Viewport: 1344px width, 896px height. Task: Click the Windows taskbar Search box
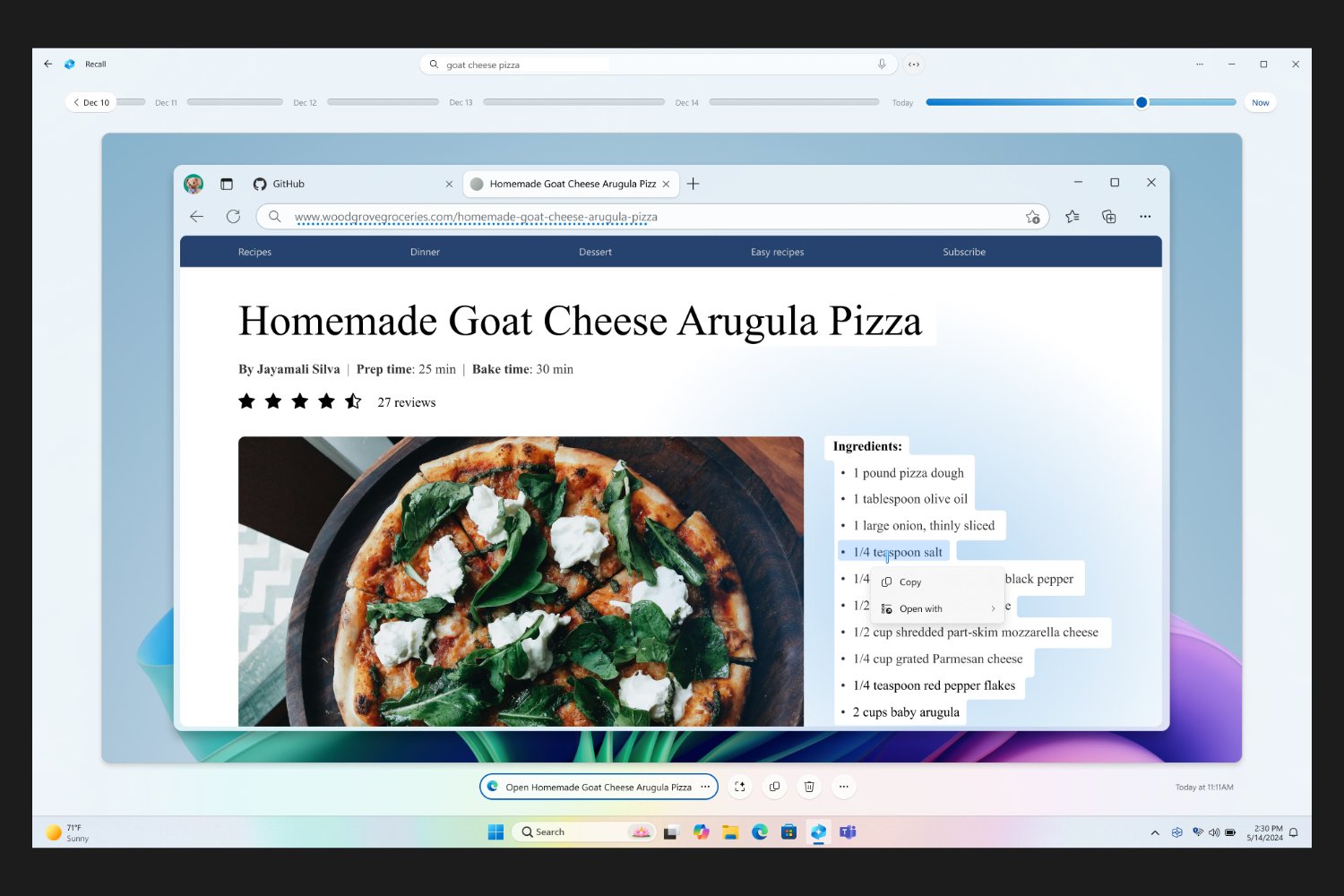tap(584, 832)
